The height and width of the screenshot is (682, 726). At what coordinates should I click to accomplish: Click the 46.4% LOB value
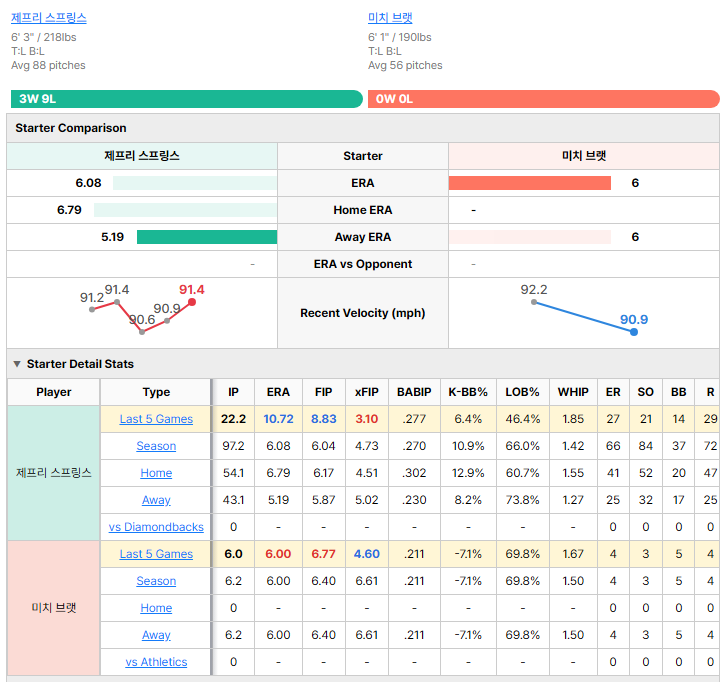pyautogui.click(x=522, y=419)
